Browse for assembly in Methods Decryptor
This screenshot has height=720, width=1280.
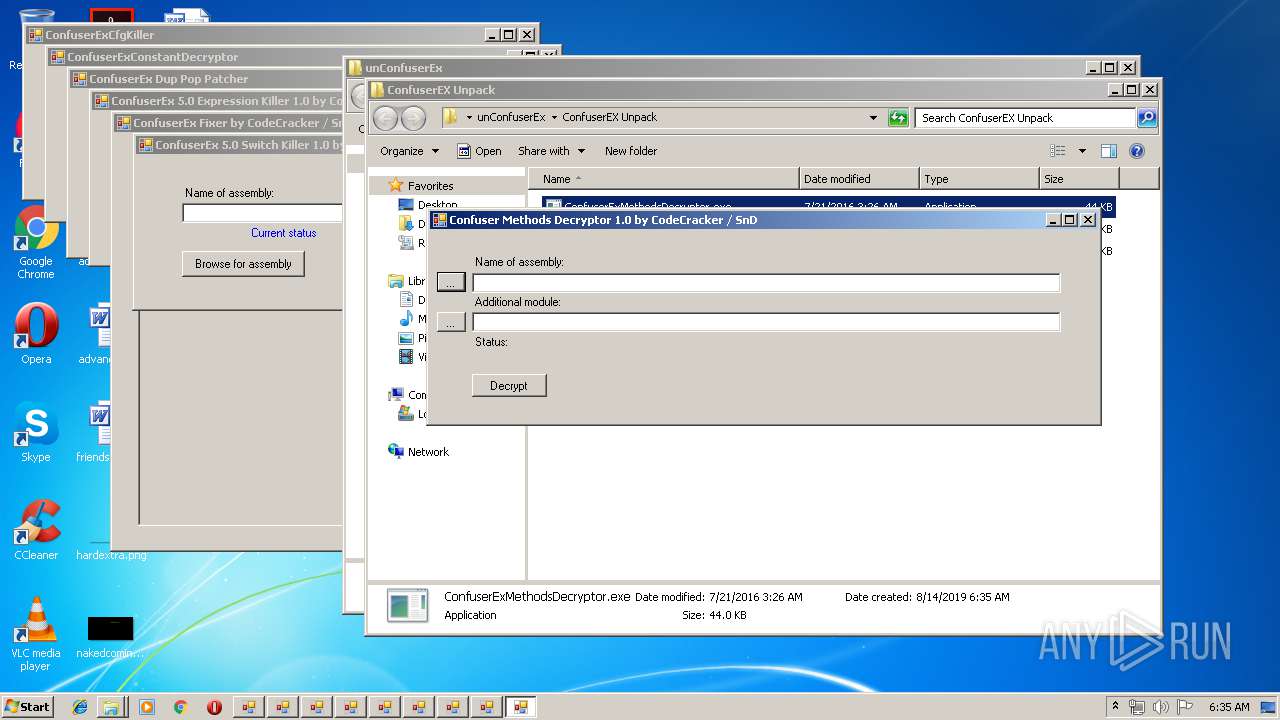click(451, 283)
